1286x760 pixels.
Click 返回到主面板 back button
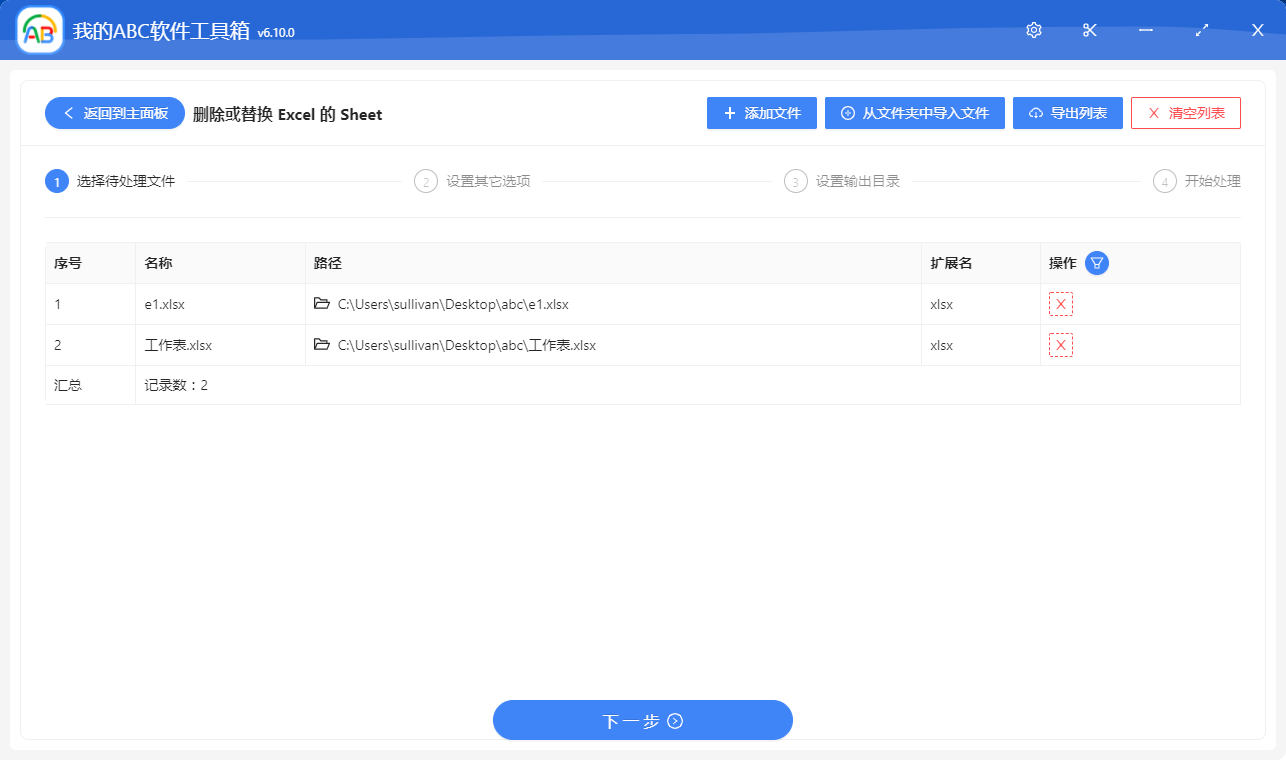pyautogui.click(x=115, y=113)
